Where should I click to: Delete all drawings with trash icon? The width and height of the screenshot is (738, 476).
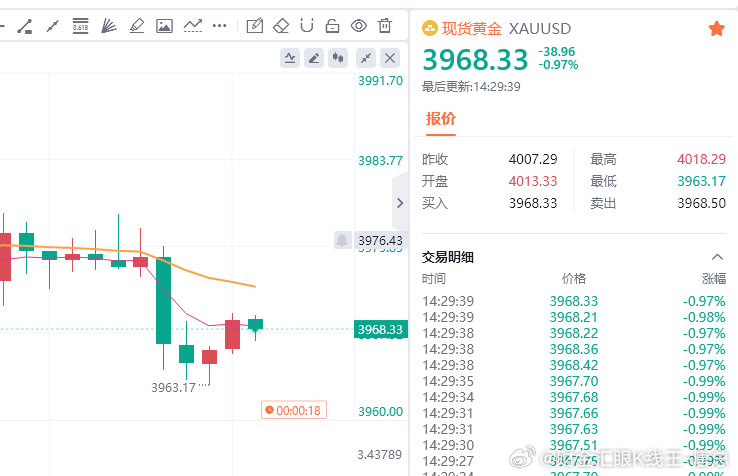[385, 25]
